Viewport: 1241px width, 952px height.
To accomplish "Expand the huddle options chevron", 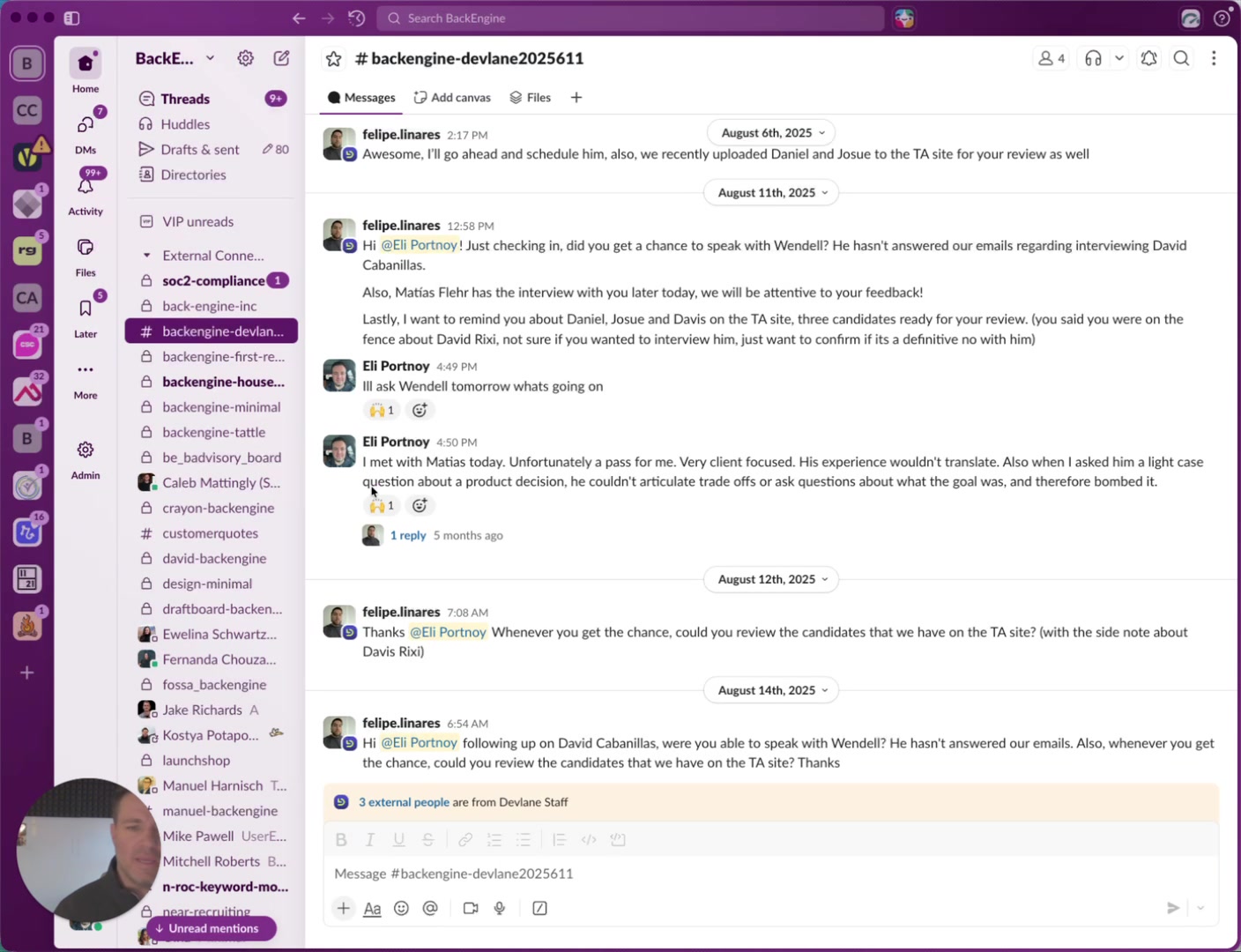I will coord(1118,58).
